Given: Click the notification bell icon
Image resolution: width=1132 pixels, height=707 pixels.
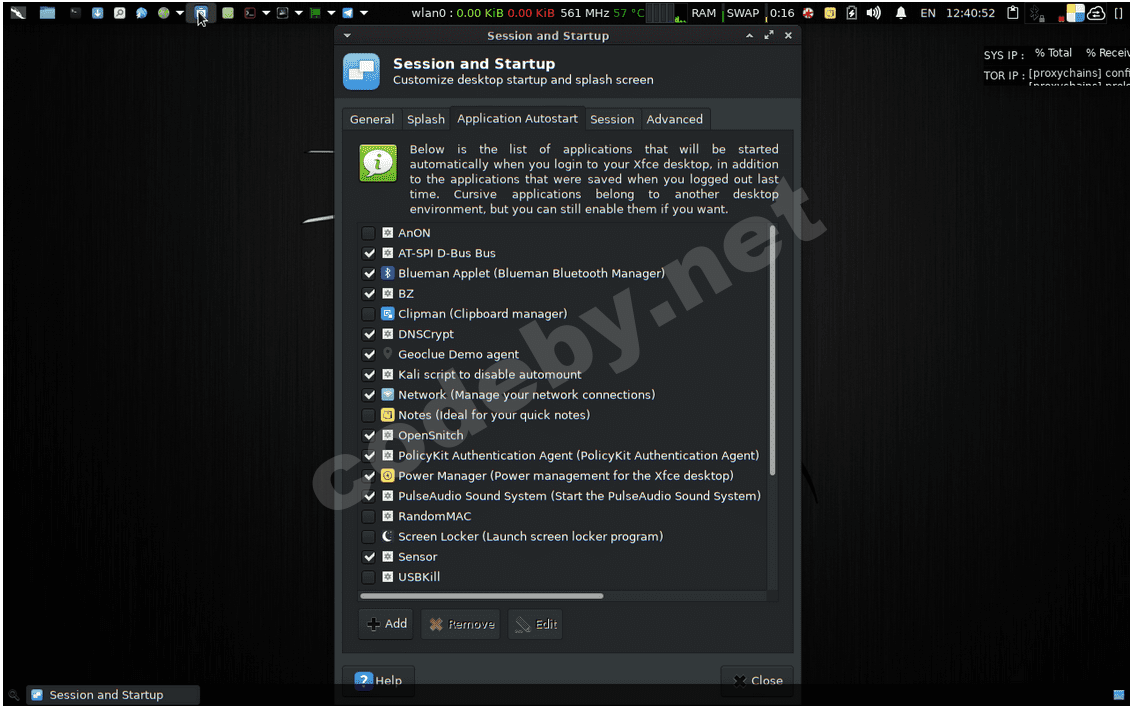Looking at the screenshot, I should tap(901, 13).
